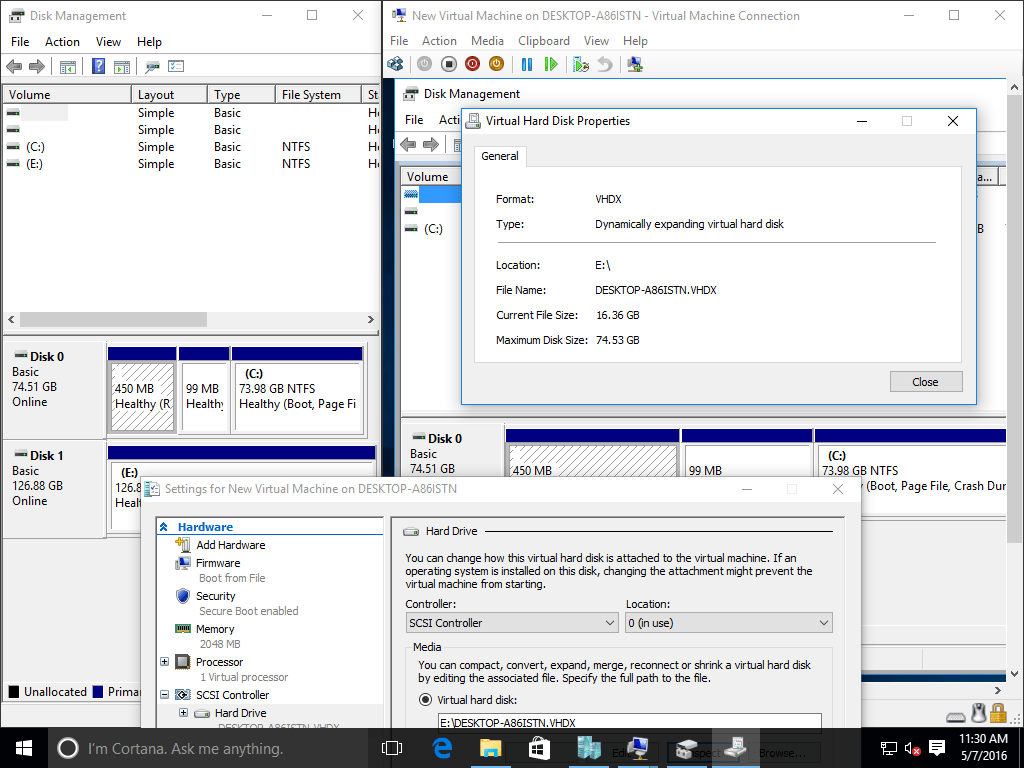Click the Connect/Refresh disk icon in host toolbar
Image resolution: width=1024 pixels, height=768 pixels.
pyautogui.click(x=152, y=66)
